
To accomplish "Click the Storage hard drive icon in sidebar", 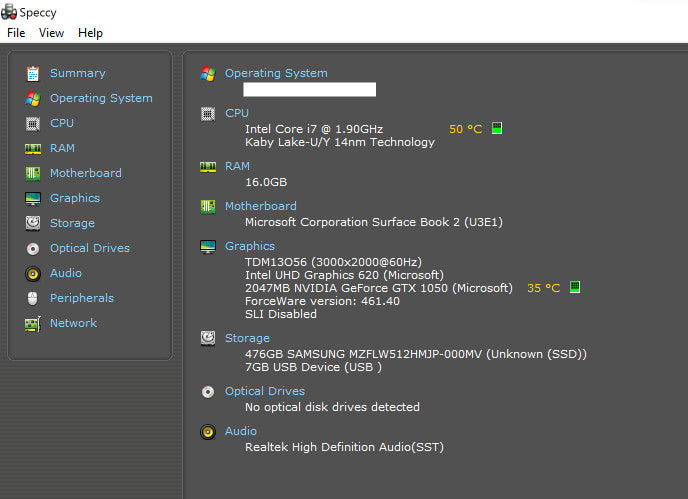I will 33,223.
